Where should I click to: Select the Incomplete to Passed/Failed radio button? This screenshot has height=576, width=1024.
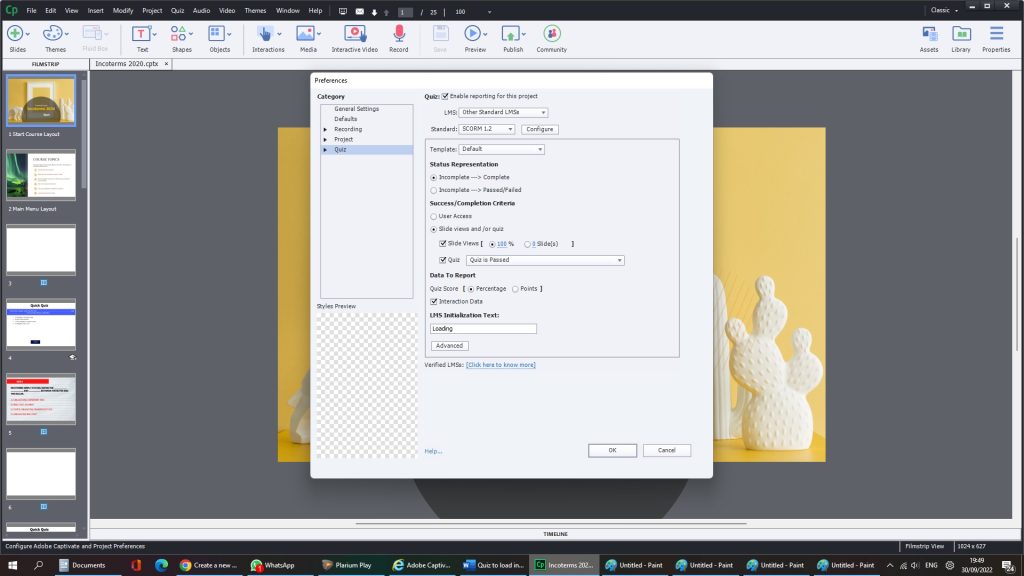coord(434,189)
